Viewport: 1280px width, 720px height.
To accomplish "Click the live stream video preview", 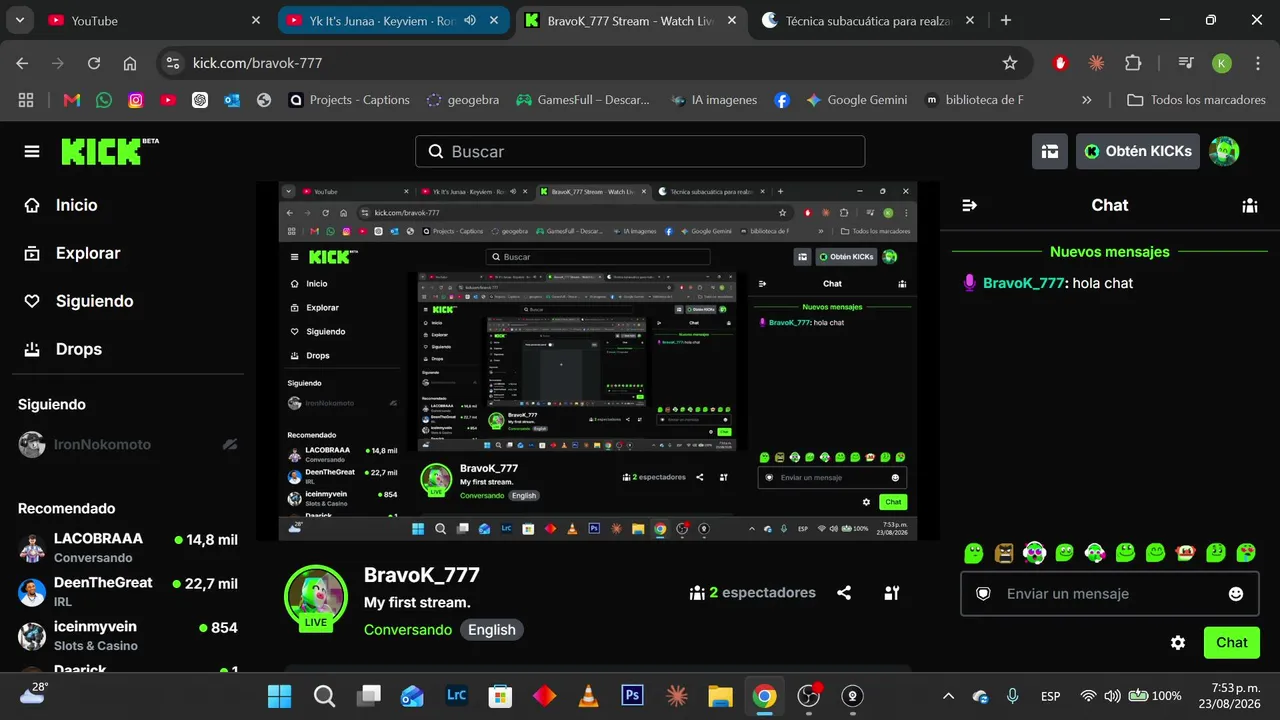I will (x=598, y=361).
